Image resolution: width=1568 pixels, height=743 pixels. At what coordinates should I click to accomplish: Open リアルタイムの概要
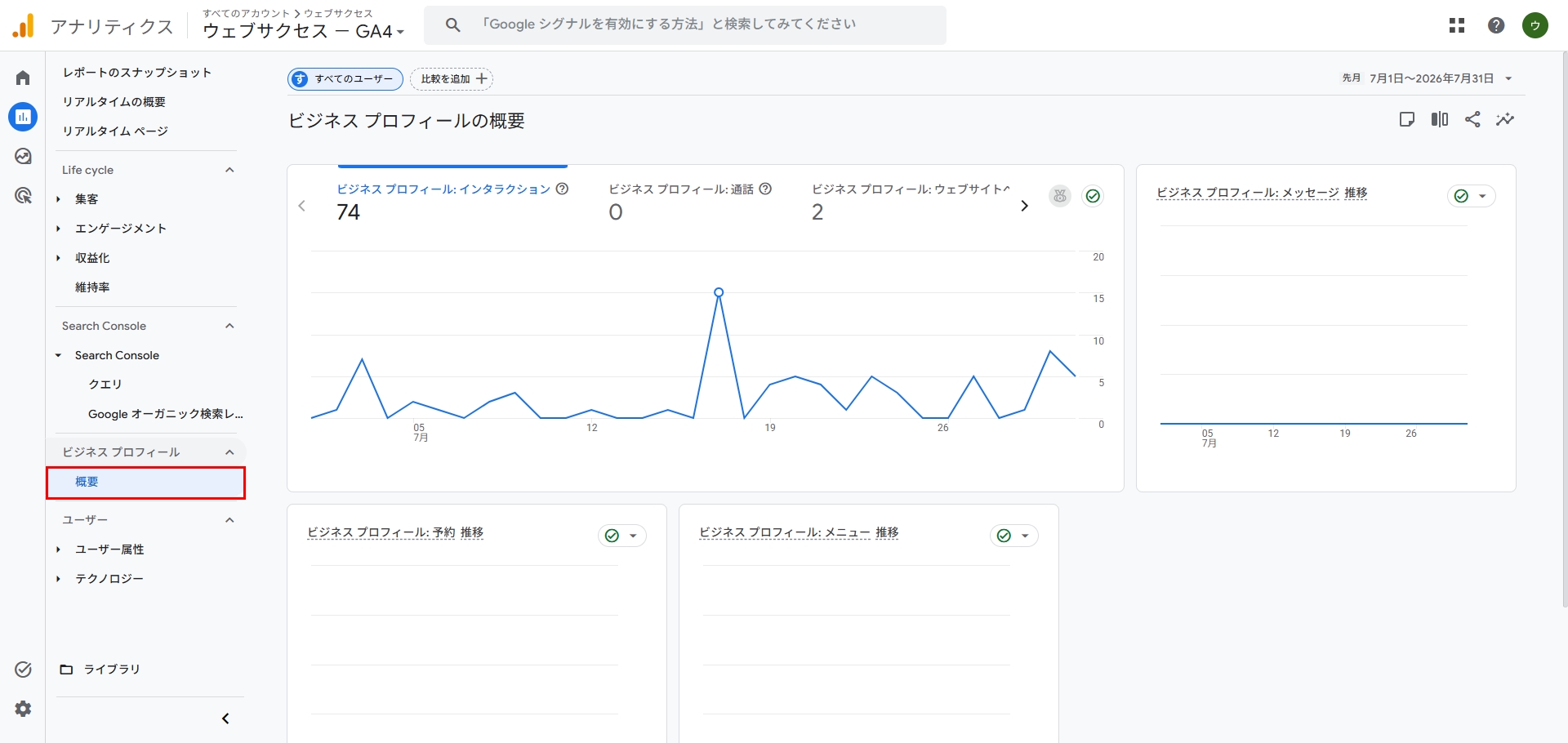(114, 102)
